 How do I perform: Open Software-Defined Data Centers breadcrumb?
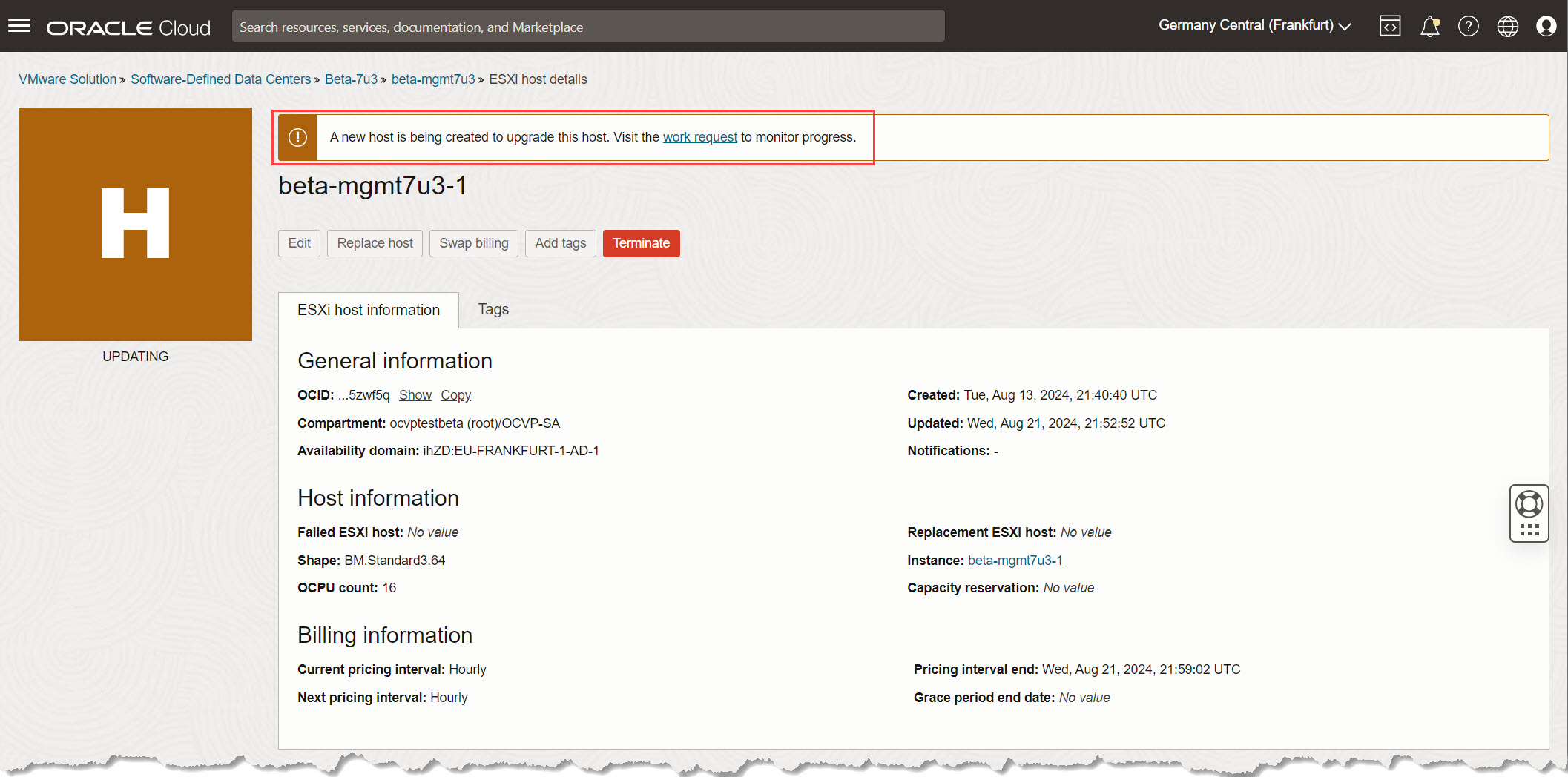[220, 79]
